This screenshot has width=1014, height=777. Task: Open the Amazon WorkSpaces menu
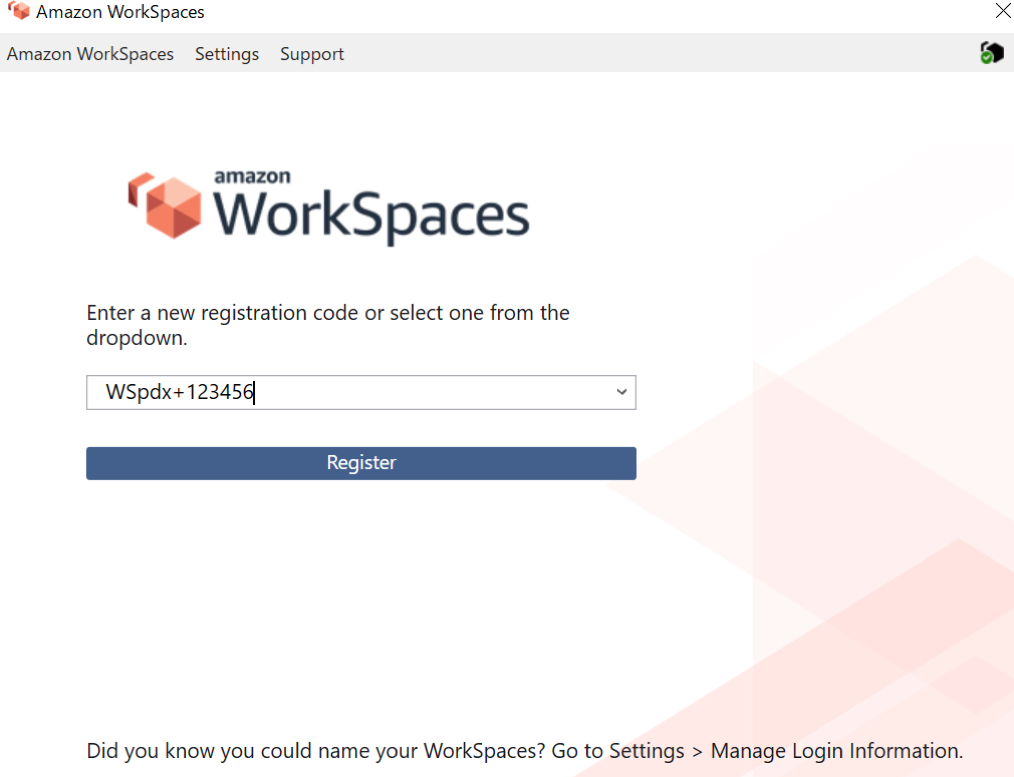click(x=90, y=54)
